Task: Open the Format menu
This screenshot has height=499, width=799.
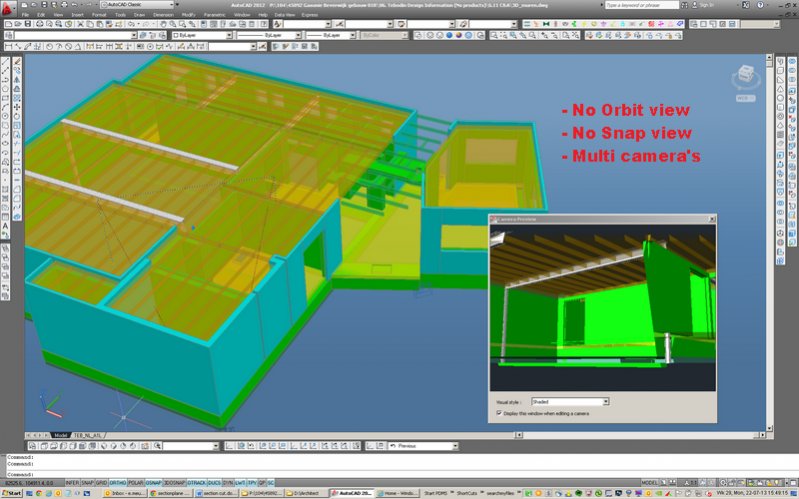Action: tap(99, 15)
